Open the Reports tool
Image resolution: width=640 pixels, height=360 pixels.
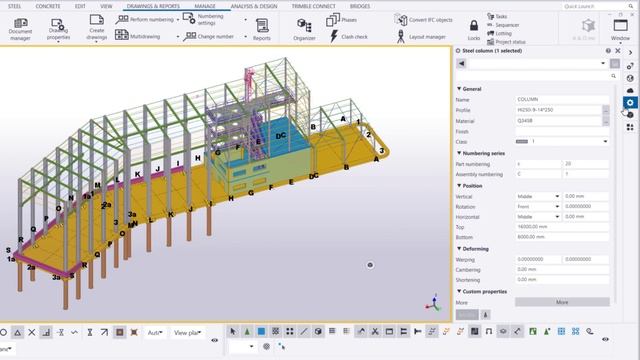tap(262, 29)
